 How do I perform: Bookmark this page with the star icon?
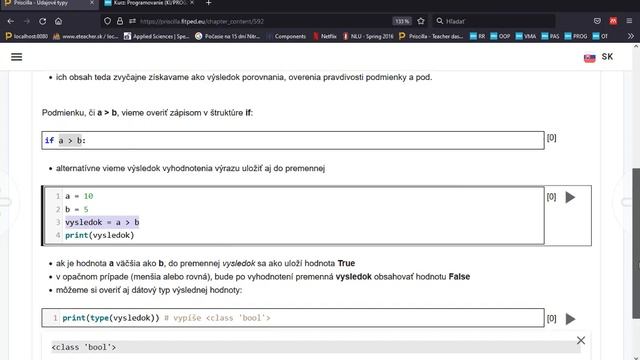coord(421,21)
